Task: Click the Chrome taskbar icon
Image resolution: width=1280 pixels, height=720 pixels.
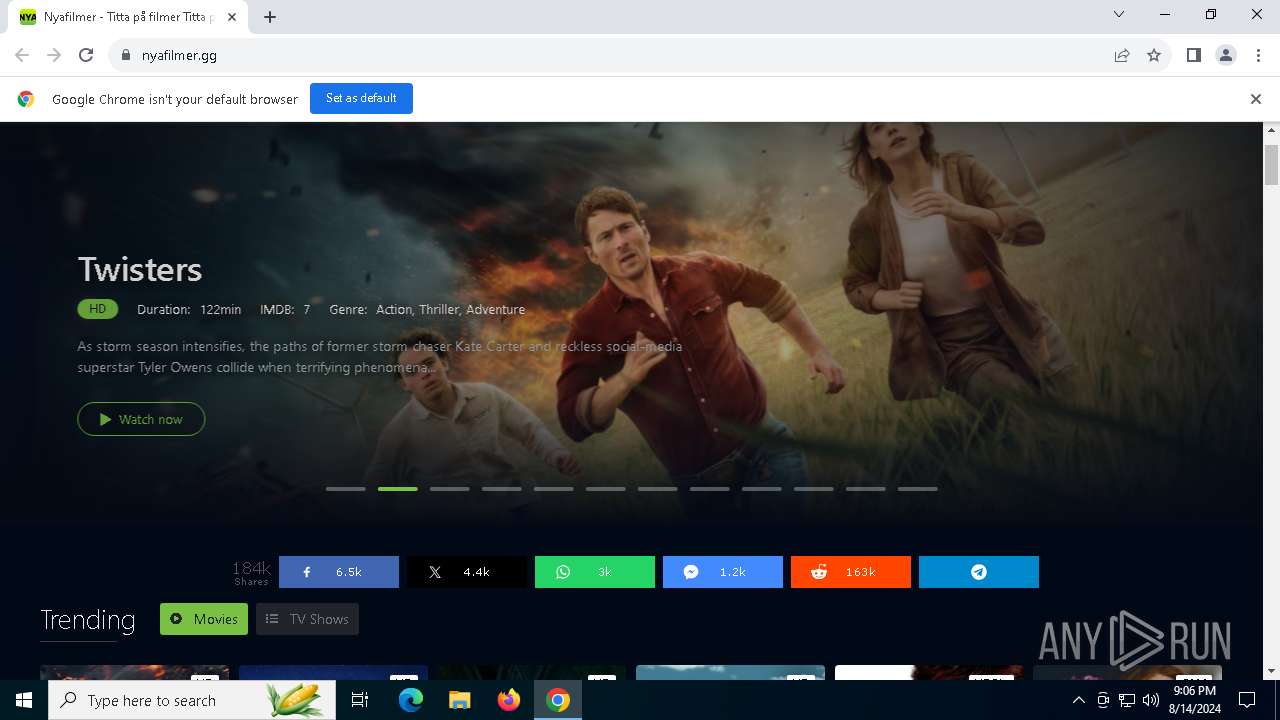Action: (x=558, y=700)
